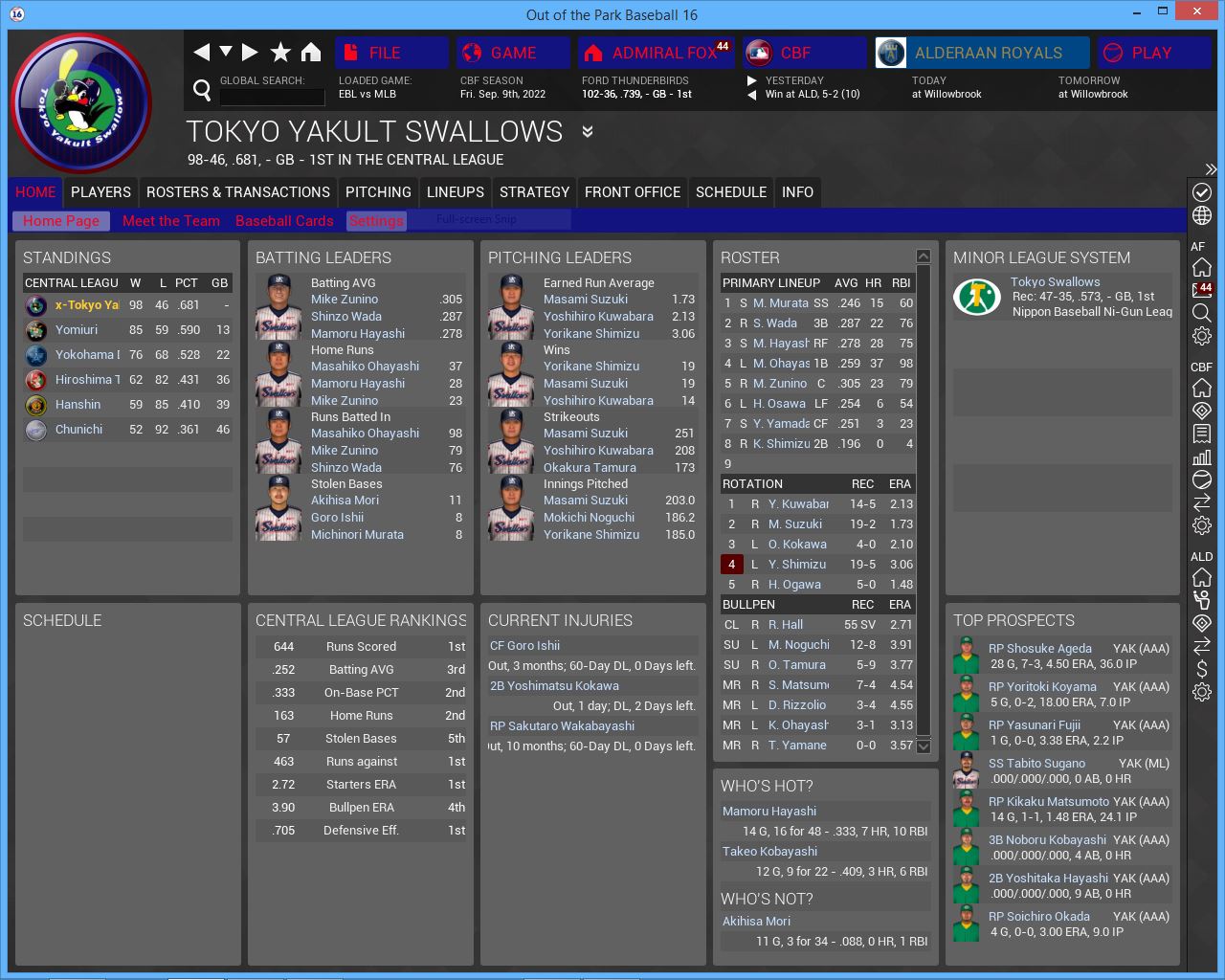Open the CBF section transactions arrows icon

1202,502
